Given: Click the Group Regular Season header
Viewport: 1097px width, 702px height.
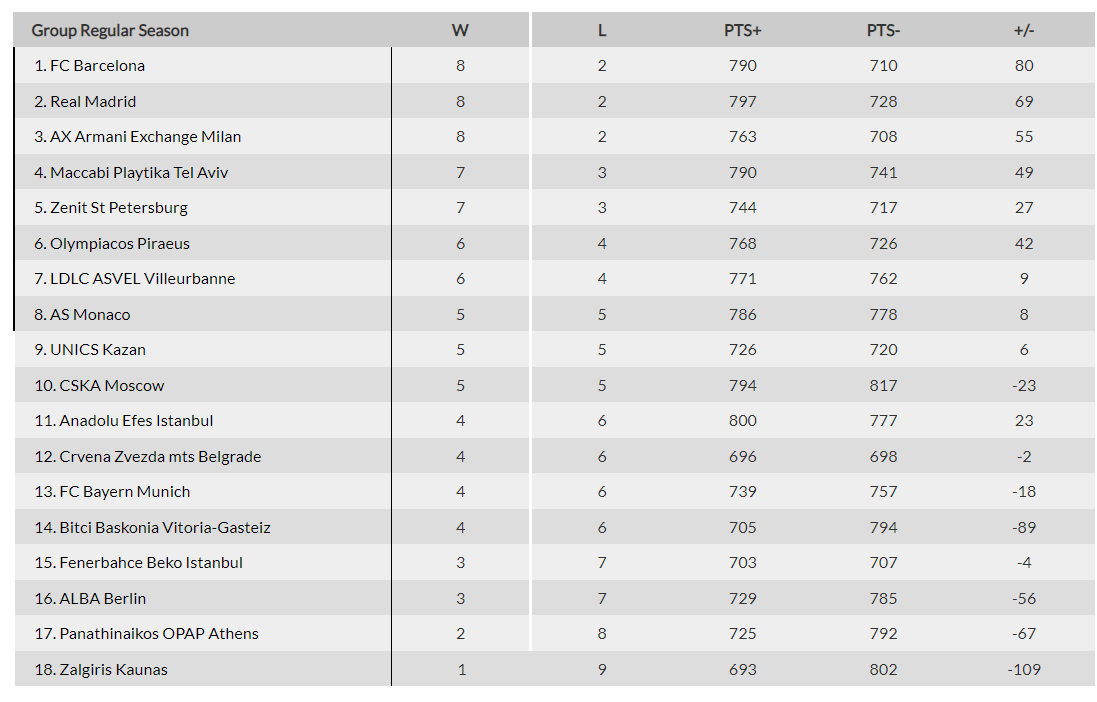Looking at the screenshot, I should (110, 30).
